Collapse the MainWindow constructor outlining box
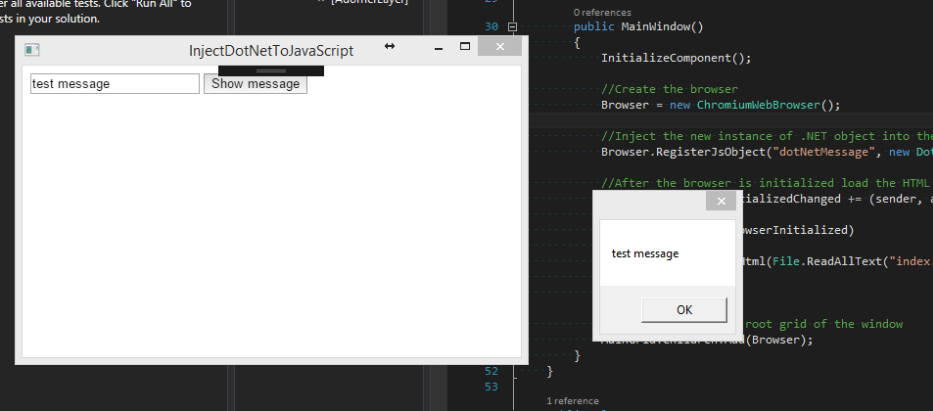 [512, 27]
